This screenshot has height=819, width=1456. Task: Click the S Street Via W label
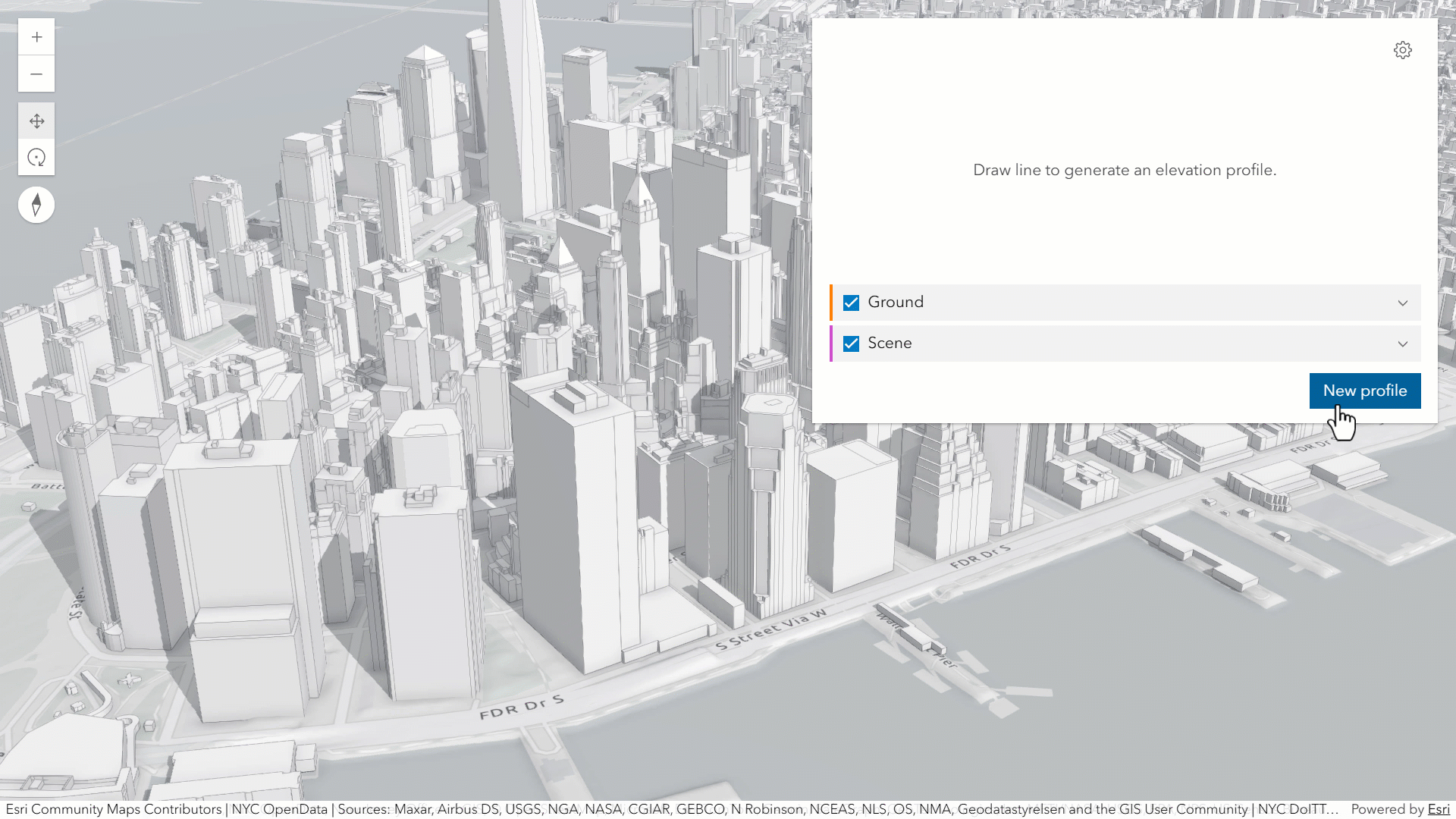point(770,629)
